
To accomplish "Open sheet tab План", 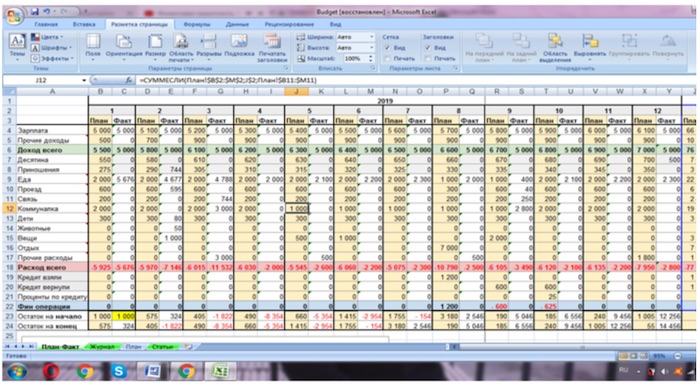I will pyautogui.click(x=133, y=347).
